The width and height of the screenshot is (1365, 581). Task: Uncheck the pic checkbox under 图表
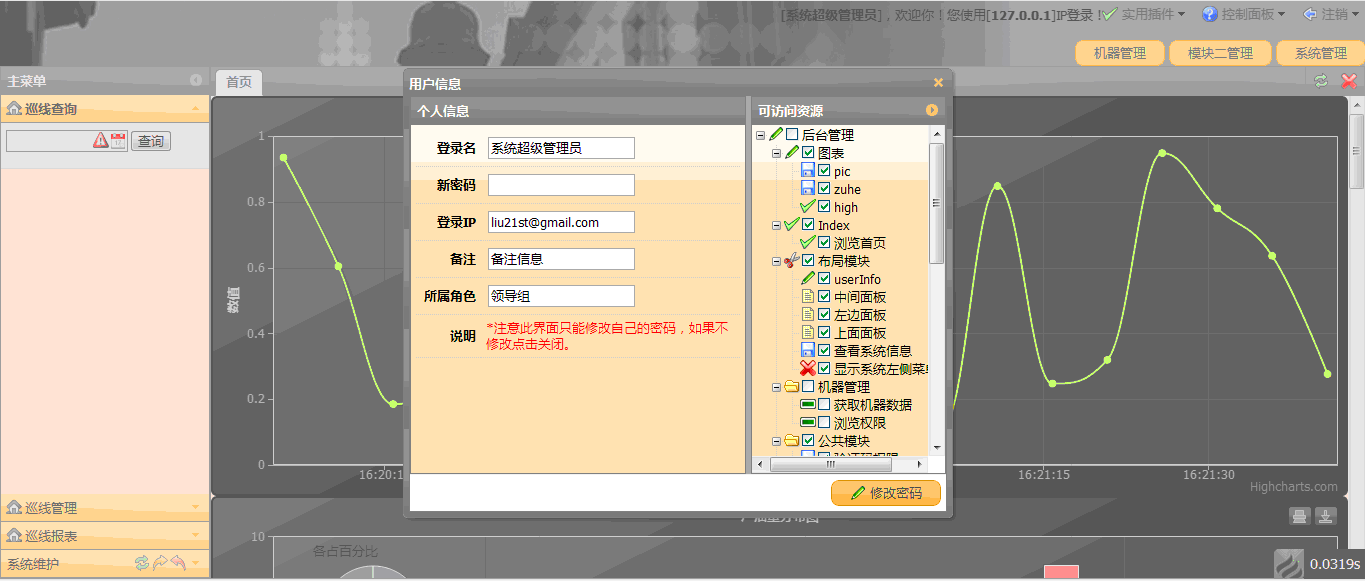tap(823, 170)
